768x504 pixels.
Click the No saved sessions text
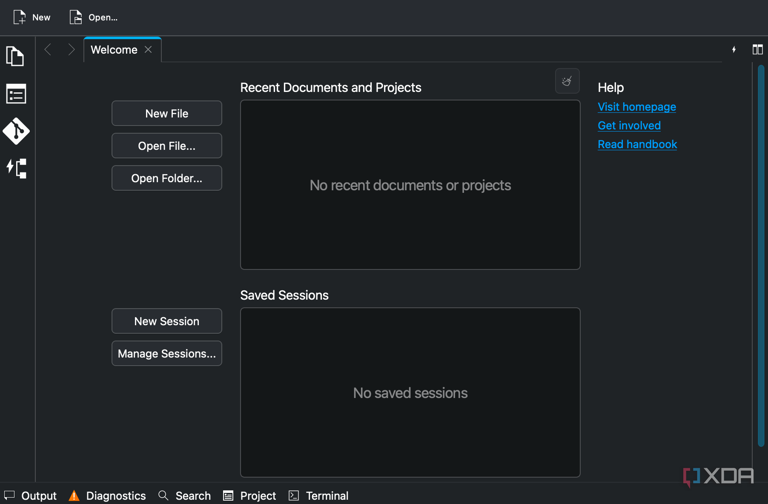(410, 393)
